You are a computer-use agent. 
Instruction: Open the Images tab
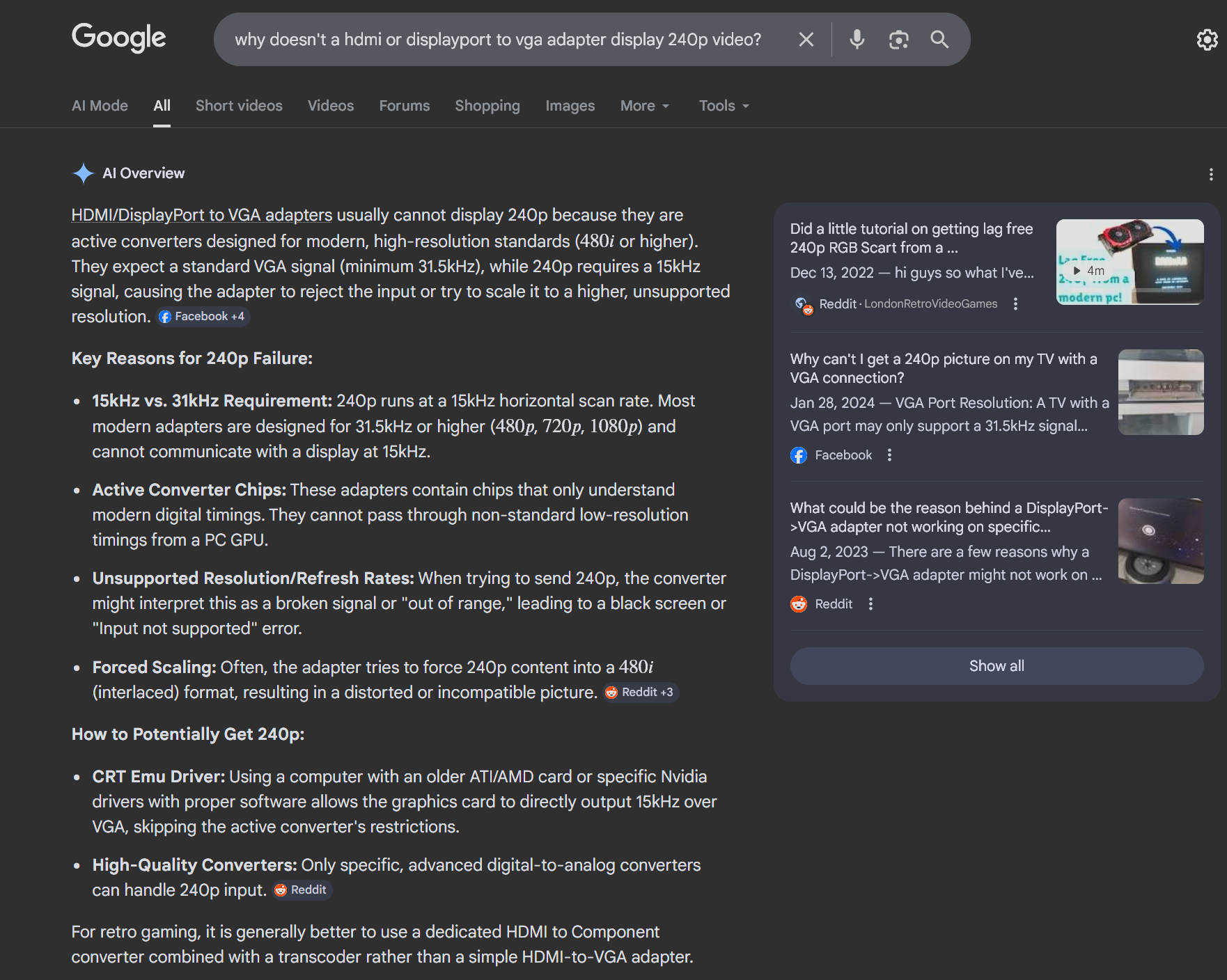pyautogui.click(x=570, y=106)
